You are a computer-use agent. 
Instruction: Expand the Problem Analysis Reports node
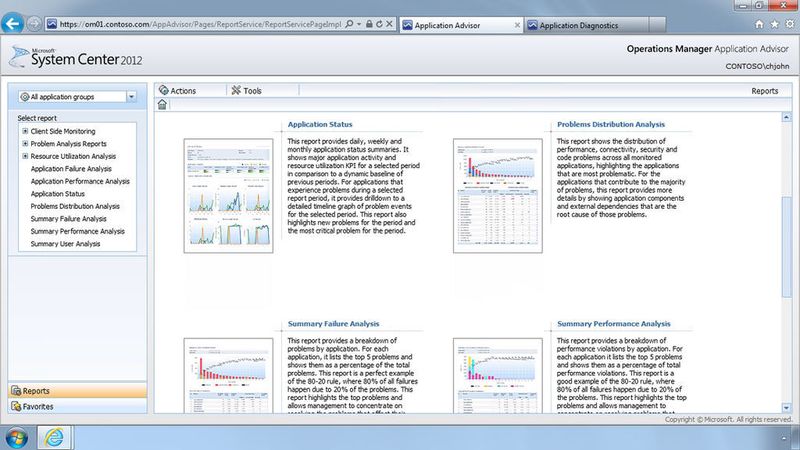click(25, 144)
